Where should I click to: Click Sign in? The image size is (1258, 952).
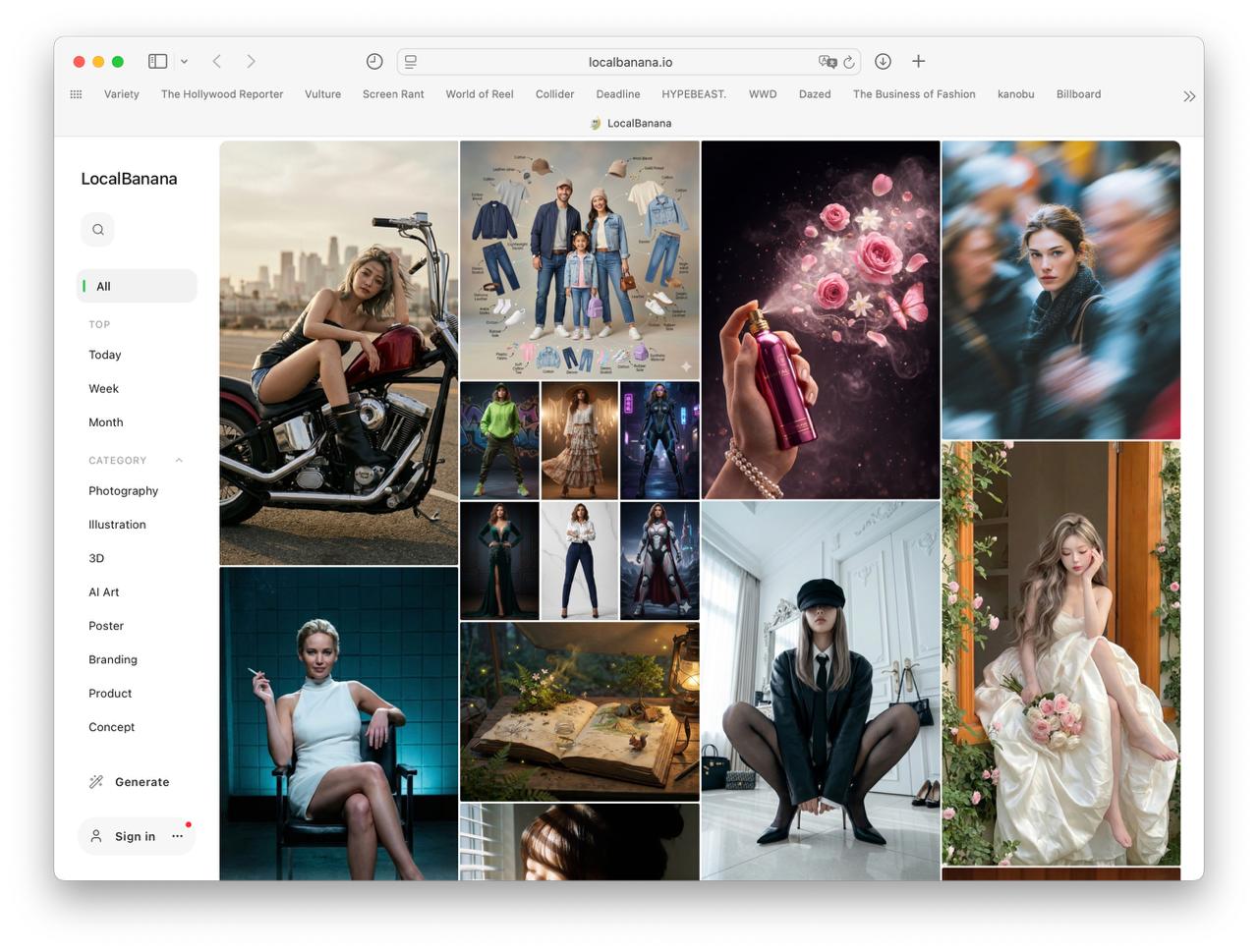click(135, 837)
